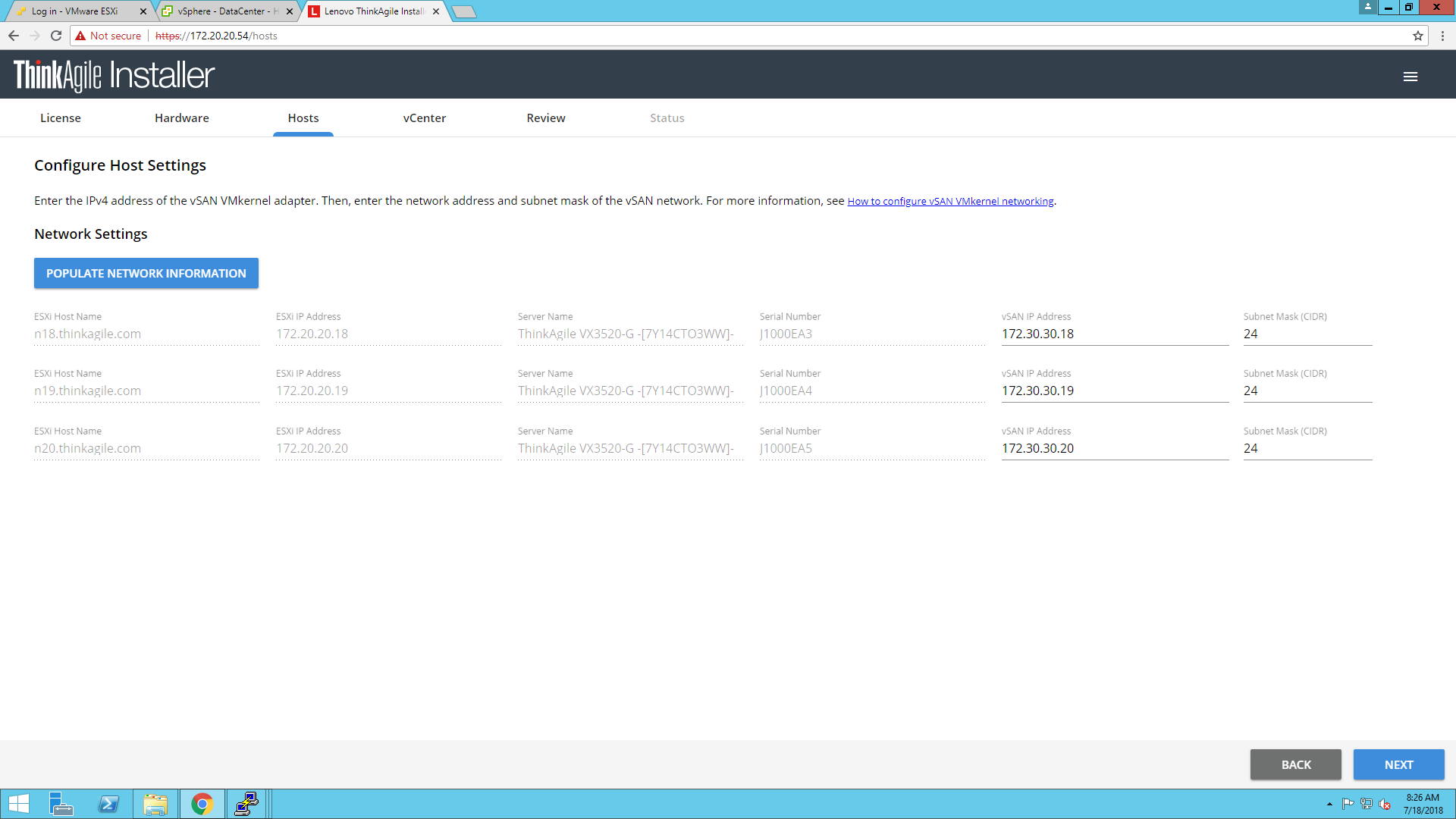The height and width of the screenshot is (819, 1456).
Task: Open vSAN VMkernel networking help link
Action: (949, 202)
